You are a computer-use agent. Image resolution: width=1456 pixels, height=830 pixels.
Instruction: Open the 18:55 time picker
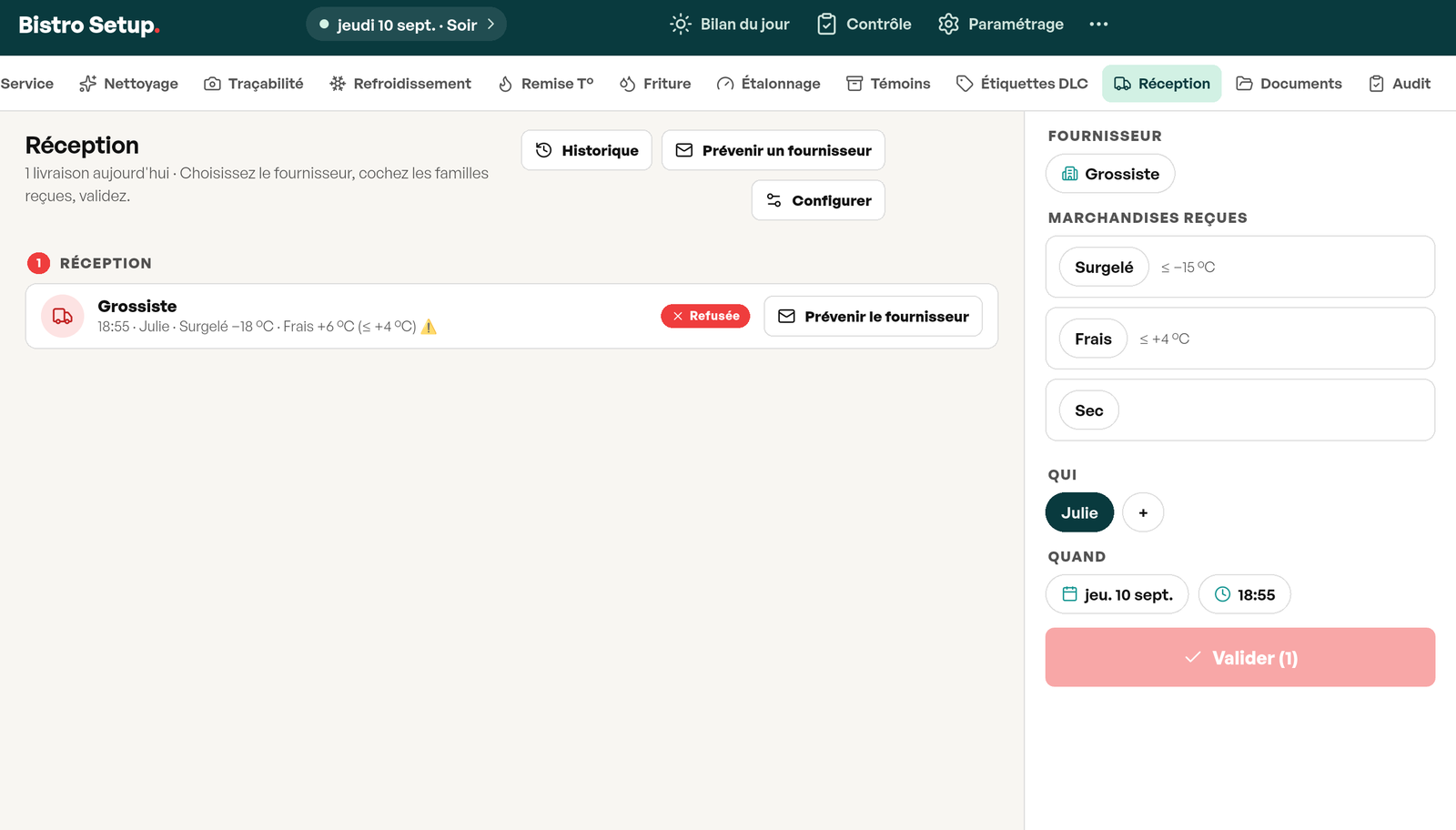pyautogui.click(x=1245, y=594)
